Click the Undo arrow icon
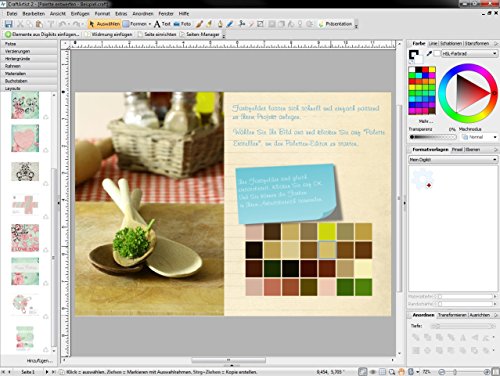The width and height of the screenshot is (500, 376). click(x=62, y=24)
